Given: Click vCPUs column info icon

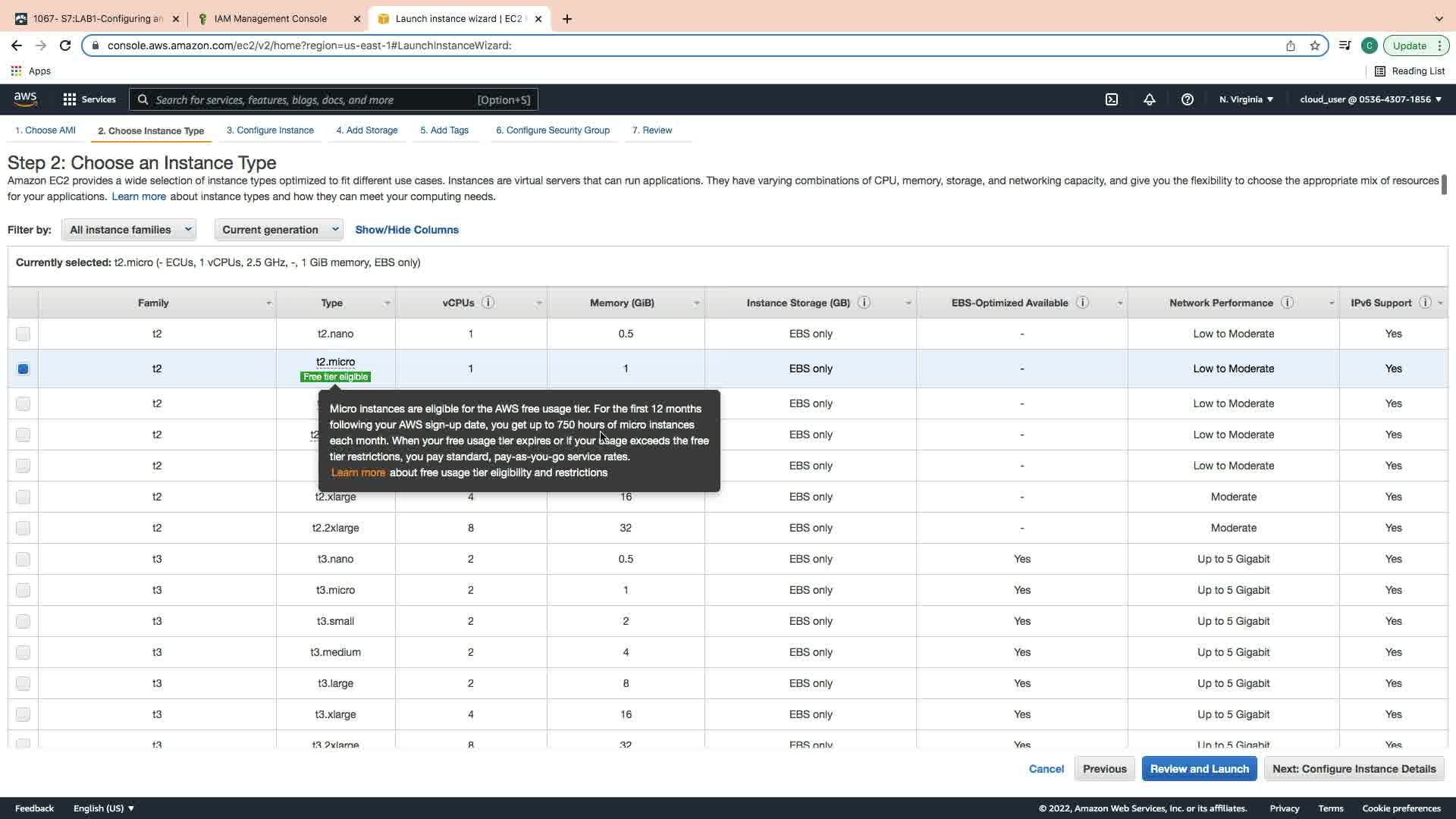Looking at the screenshot, I should pos(488,303).
